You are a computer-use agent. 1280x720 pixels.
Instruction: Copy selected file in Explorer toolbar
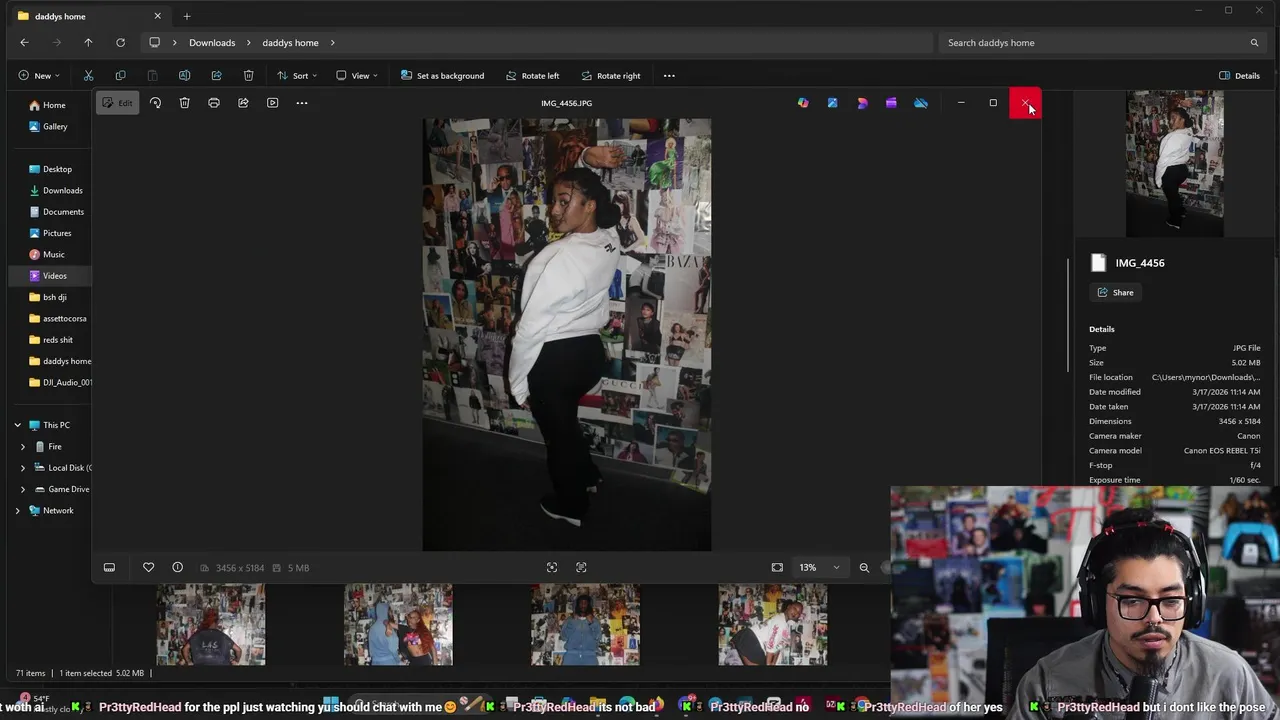coord(120,76)
